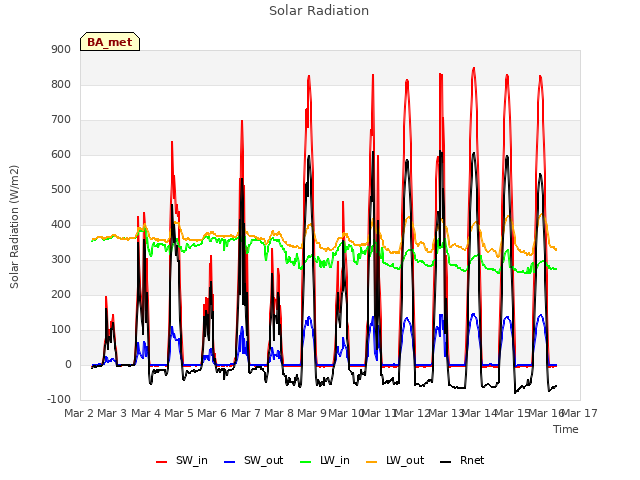This screenshot has width=640, height=480.
Task: Click the orange LW_out legend swatch
Action: 371,462
